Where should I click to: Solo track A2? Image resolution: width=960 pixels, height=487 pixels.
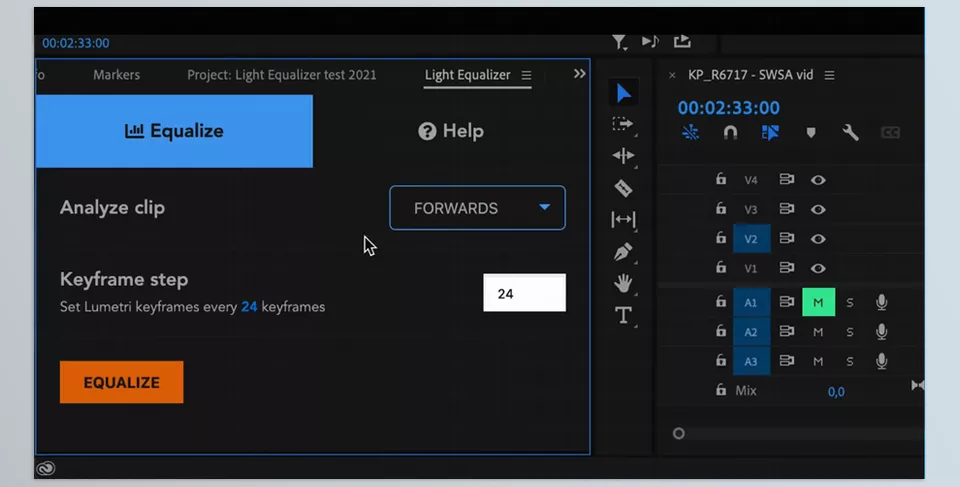pos(850,332)
